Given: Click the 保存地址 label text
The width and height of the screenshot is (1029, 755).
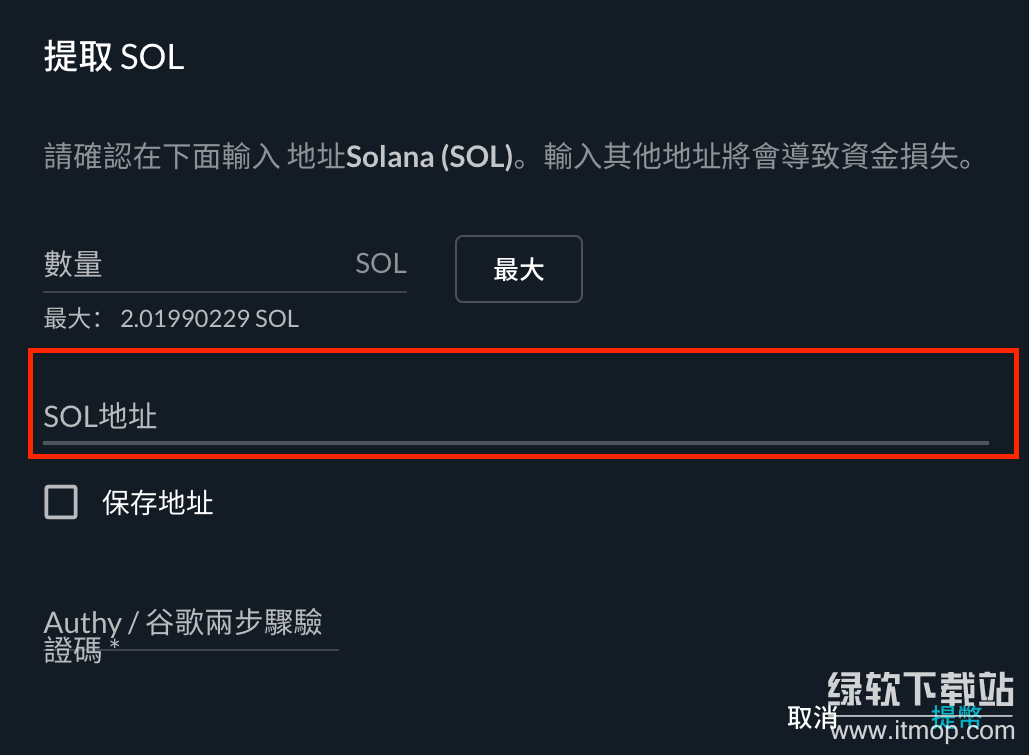Looking at the screenshot, I should (158, 502).
